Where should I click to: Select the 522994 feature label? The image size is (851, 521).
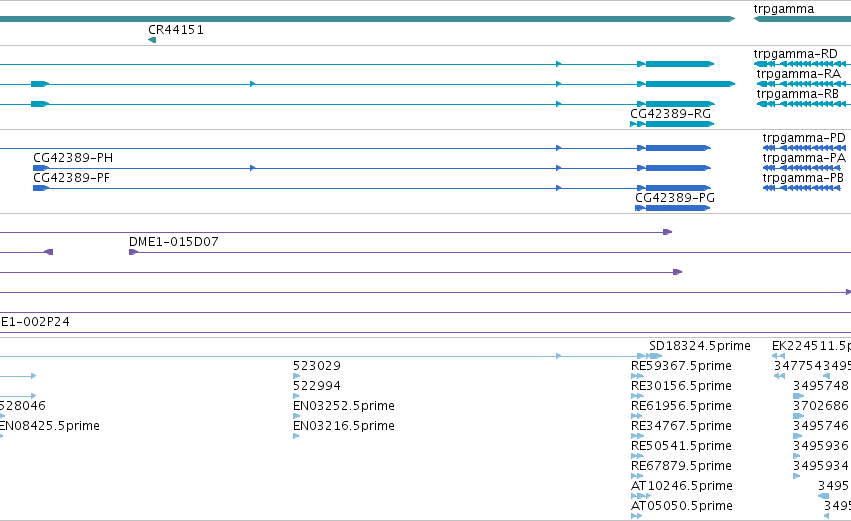[x=316, y=386]
